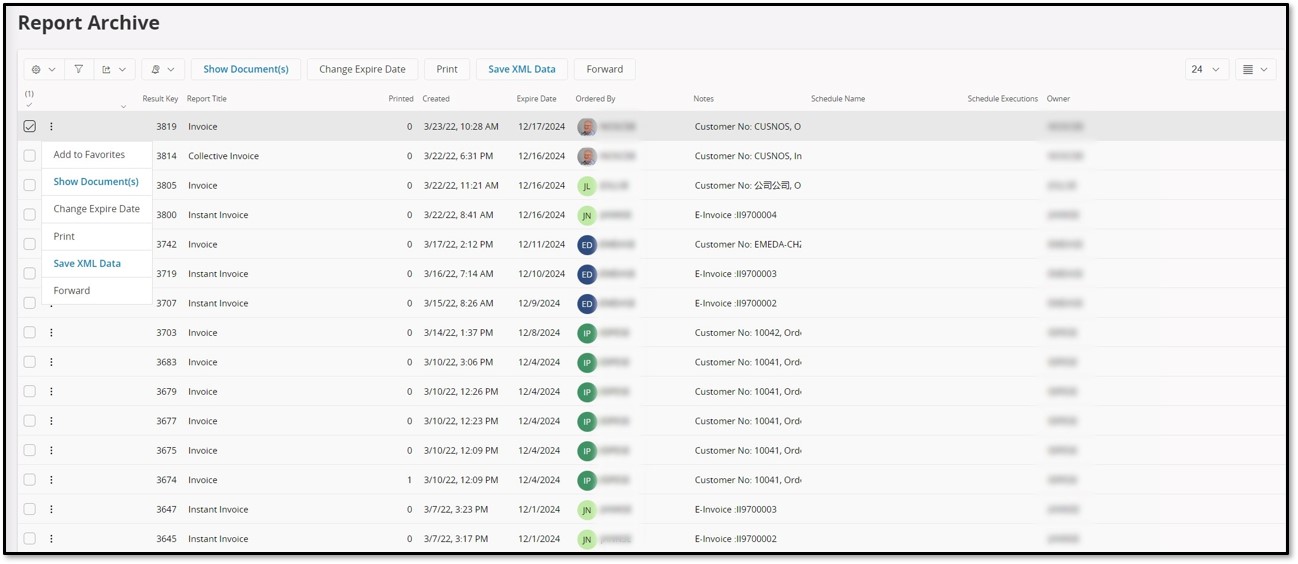Open the stamp icon dropdown in toolbar
Viewport: 1298px width, 564px height.
coord(163,69)
